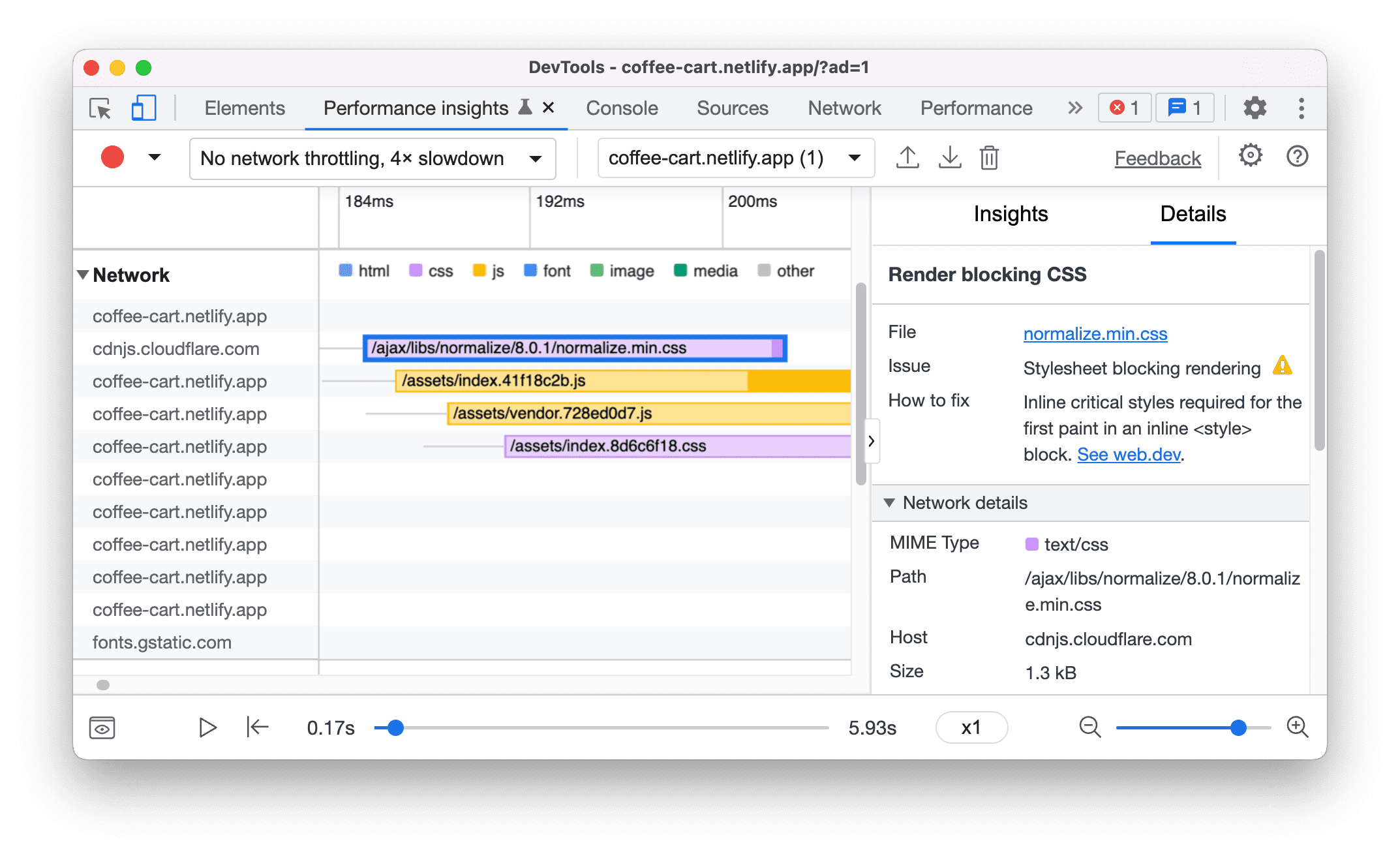Click the normalize.min.css file link

[x=1097, y=333]
